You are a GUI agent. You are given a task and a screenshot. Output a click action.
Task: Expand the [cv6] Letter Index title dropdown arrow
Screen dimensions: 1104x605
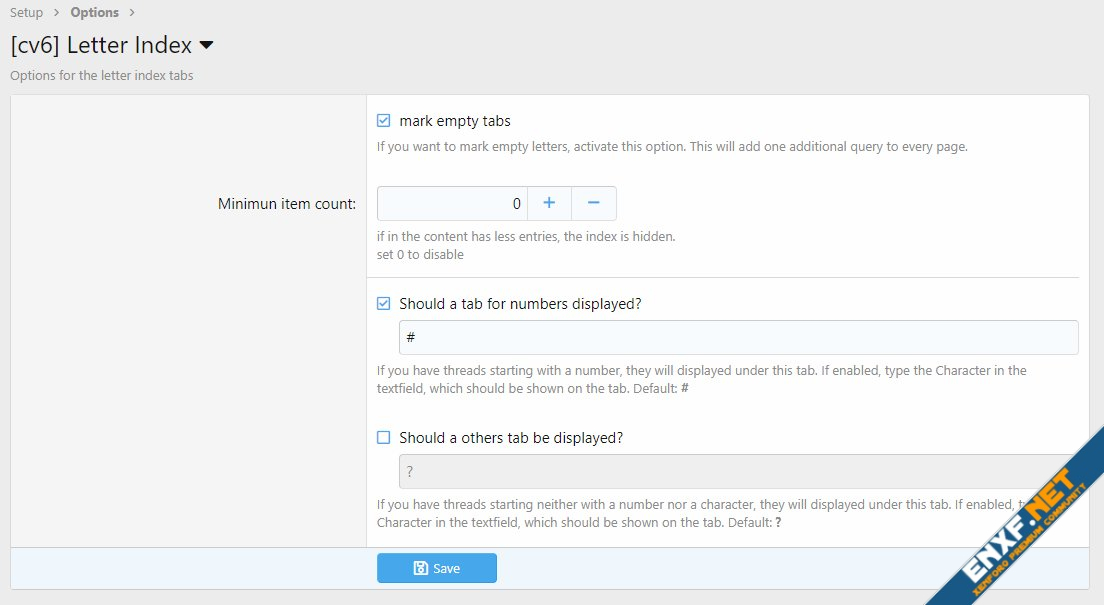pos(206,46)
